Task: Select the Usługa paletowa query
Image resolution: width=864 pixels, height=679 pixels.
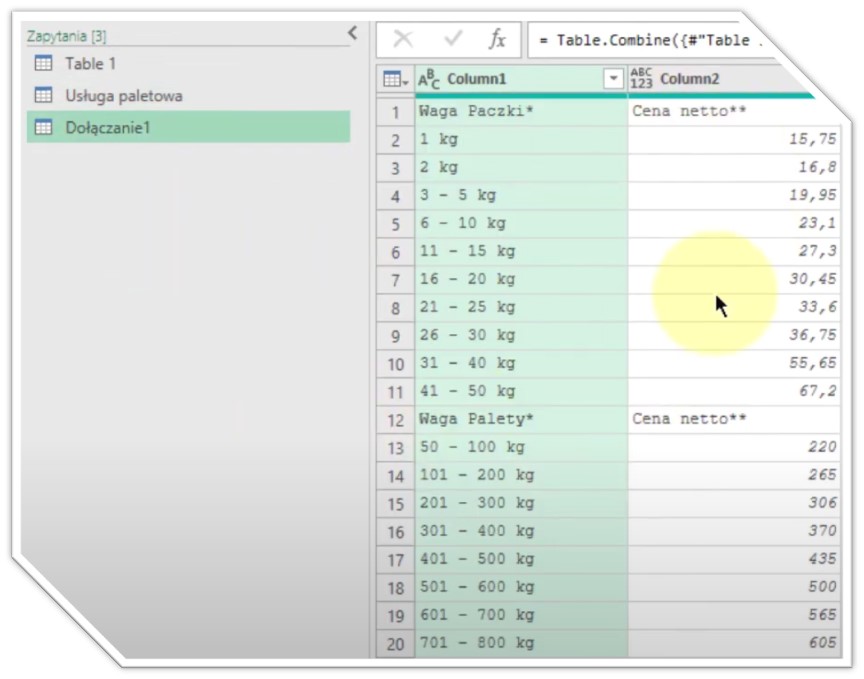Action: point(123,96)
